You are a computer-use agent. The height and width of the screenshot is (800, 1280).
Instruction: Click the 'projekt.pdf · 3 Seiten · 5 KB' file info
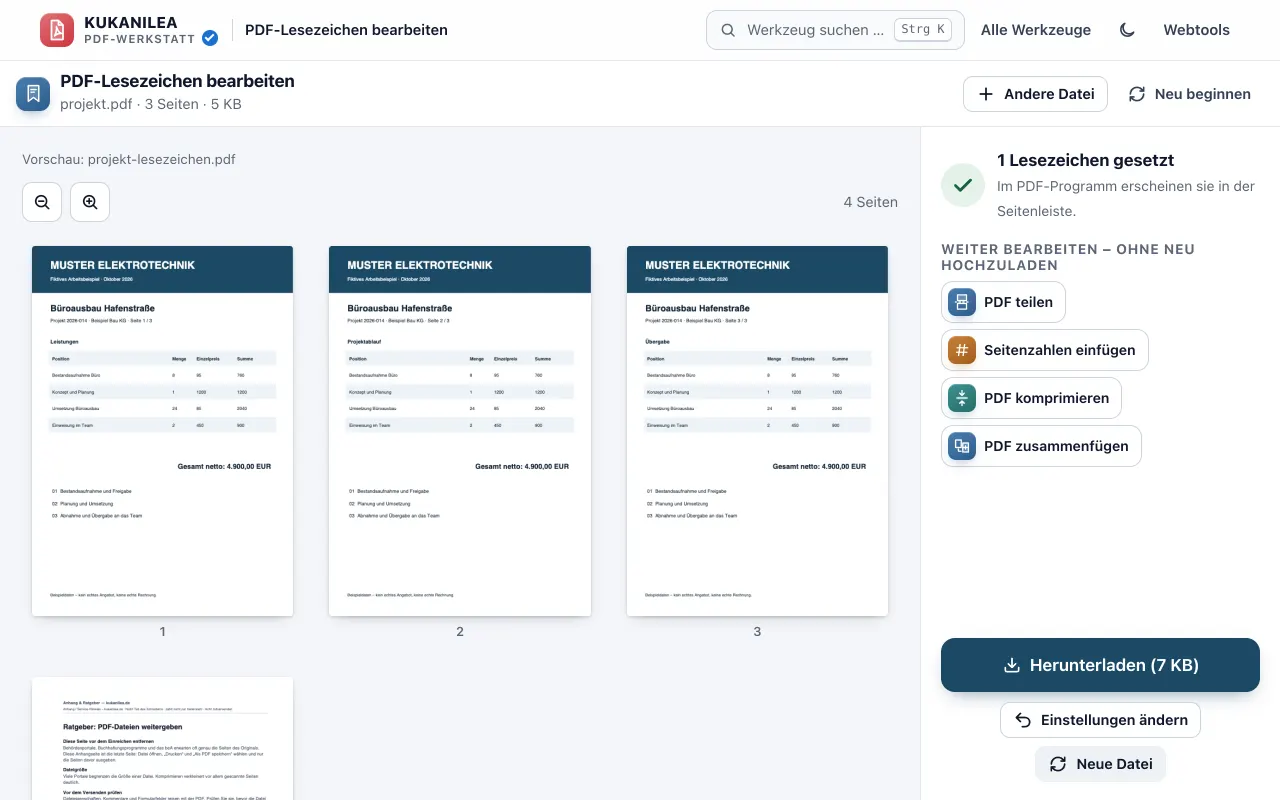click(x=151, y=104)
